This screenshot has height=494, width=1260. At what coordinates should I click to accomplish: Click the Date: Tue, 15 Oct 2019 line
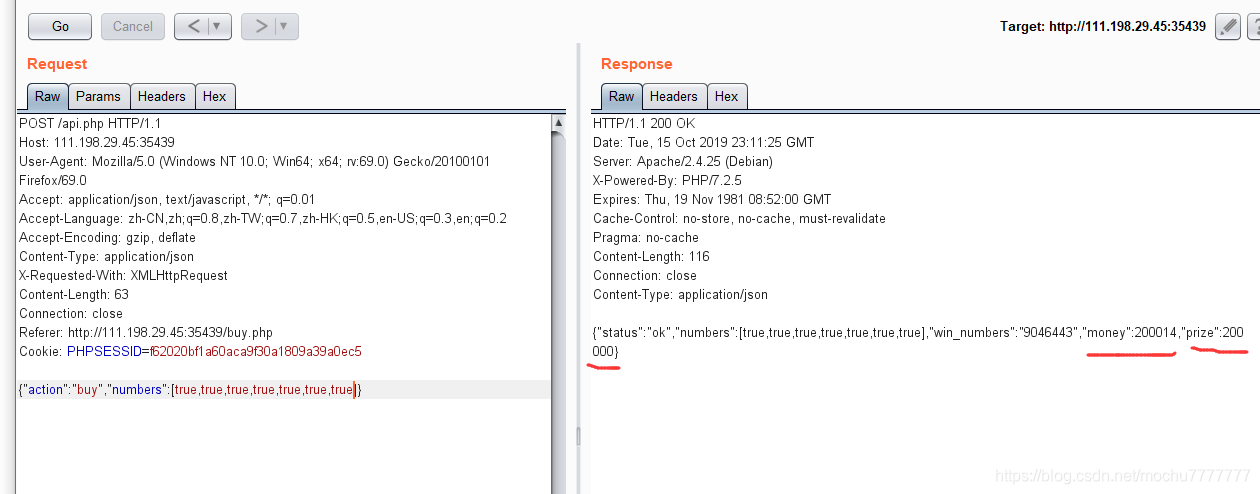pyautogui.click(x=704, y=142)
